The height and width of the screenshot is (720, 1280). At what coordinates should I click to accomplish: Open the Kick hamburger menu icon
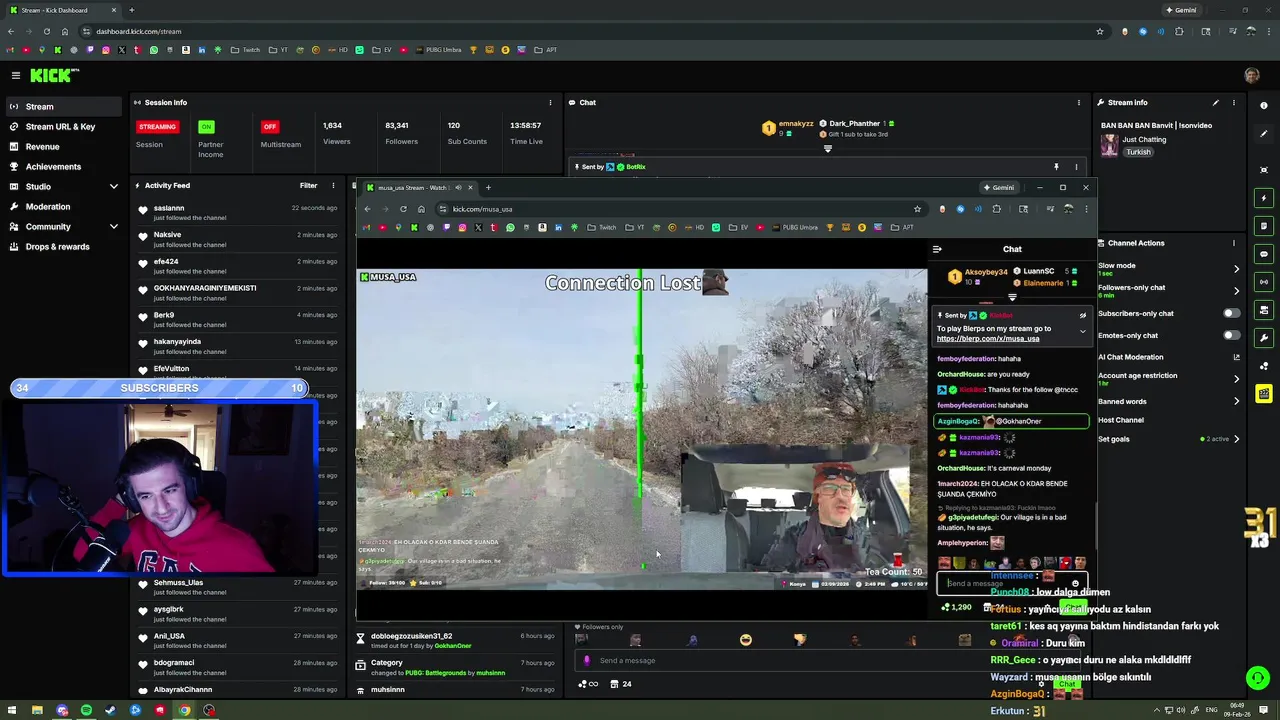(16, 75)
